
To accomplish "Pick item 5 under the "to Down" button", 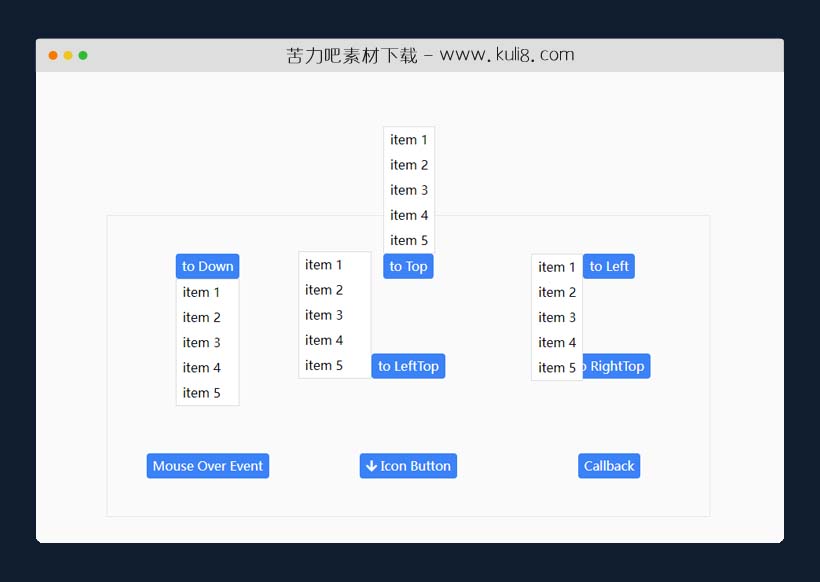I will [201, 393].
